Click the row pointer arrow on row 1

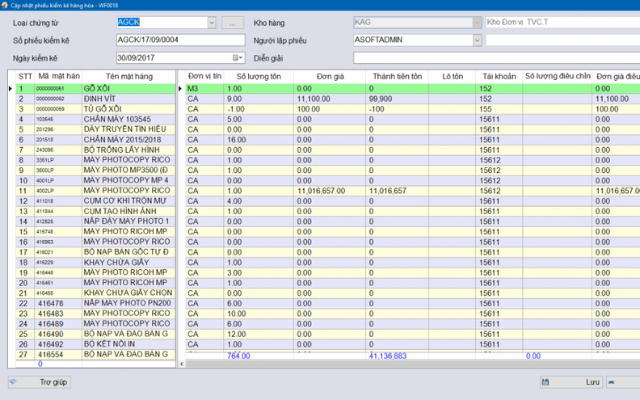tap(10, 89)
